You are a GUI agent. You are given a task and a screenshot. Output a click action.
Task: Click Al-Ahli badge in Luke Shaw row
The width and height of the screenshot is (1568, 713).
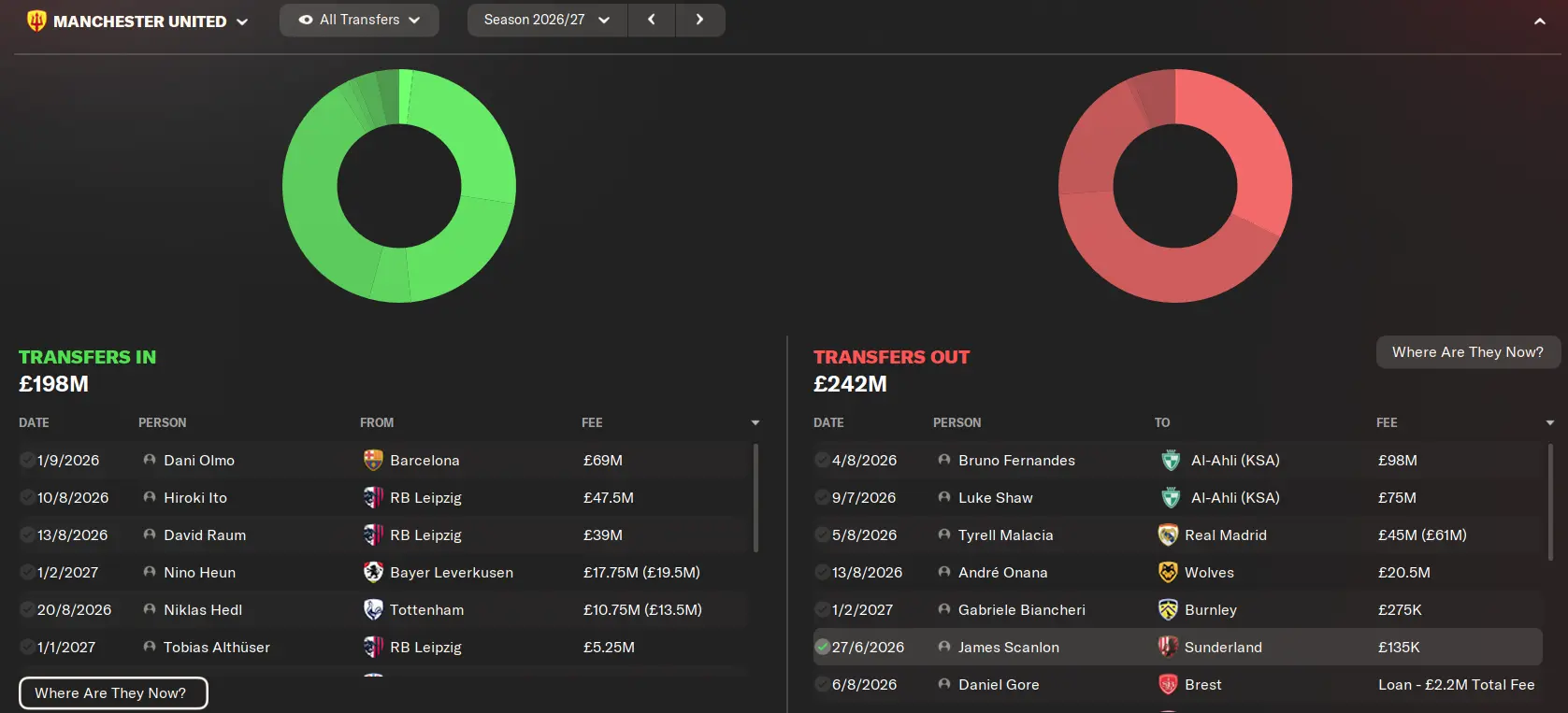point(1171,497)
